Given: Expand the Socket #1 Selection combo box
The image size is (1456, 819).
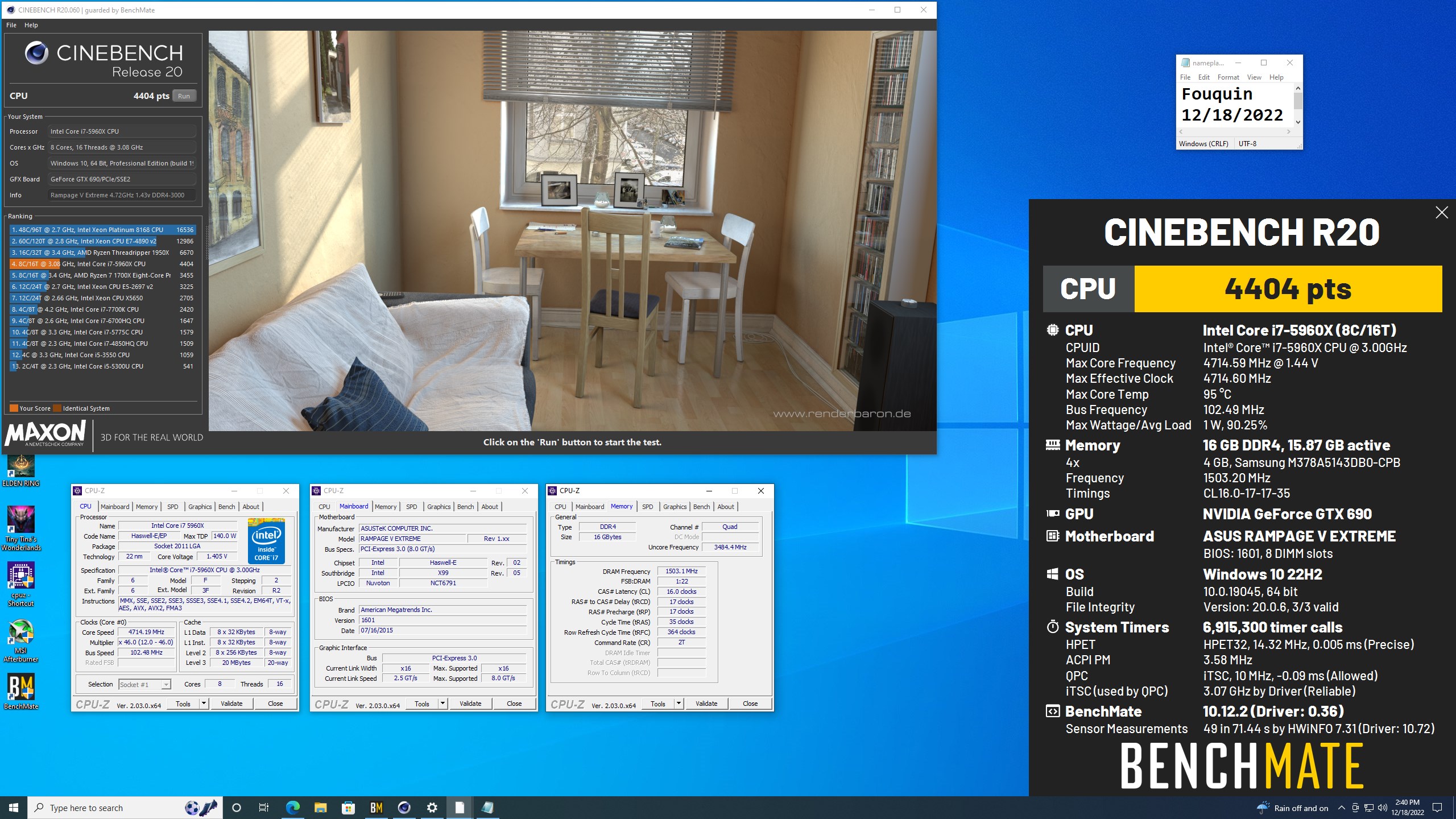Looking at the screenshot, I should tap(145, 684).
